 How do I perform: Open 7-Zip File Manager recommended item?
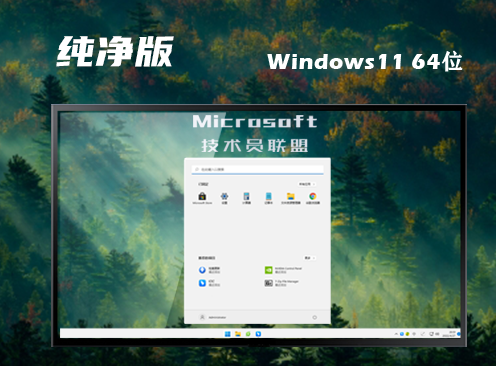282,283
